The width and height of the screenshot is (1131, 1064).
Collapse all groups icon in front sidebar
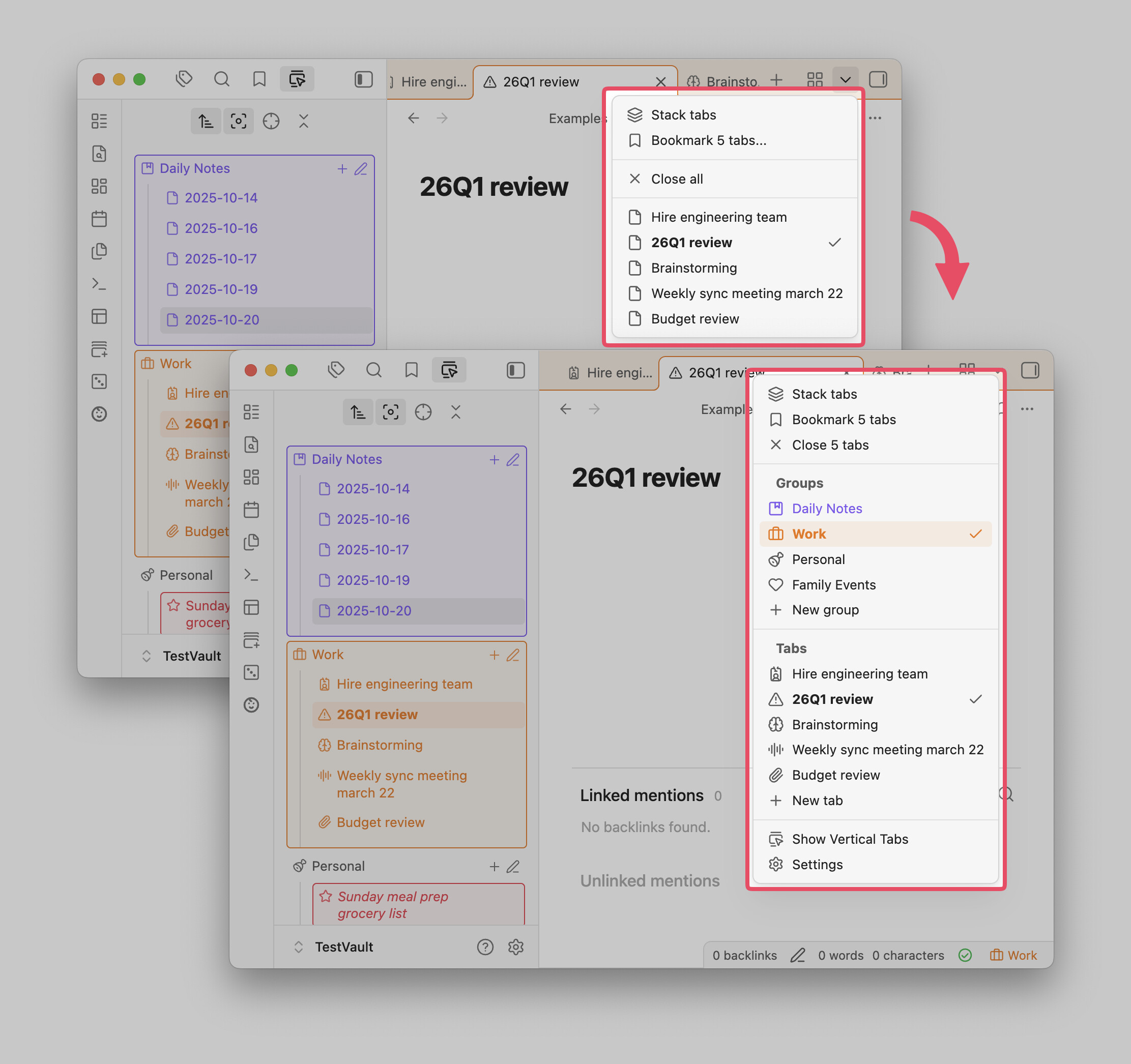pyautogui.click(x=456, y=412)
